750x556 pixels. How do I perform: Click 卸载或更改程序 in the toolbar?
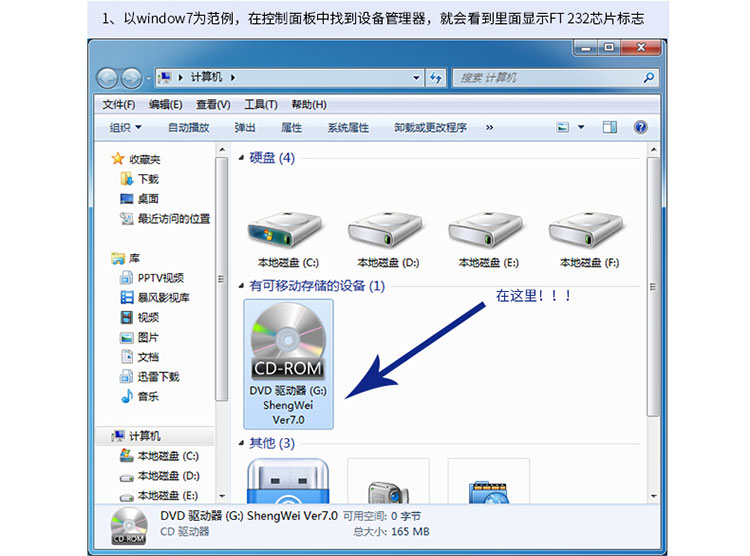[x=430, y=128]
